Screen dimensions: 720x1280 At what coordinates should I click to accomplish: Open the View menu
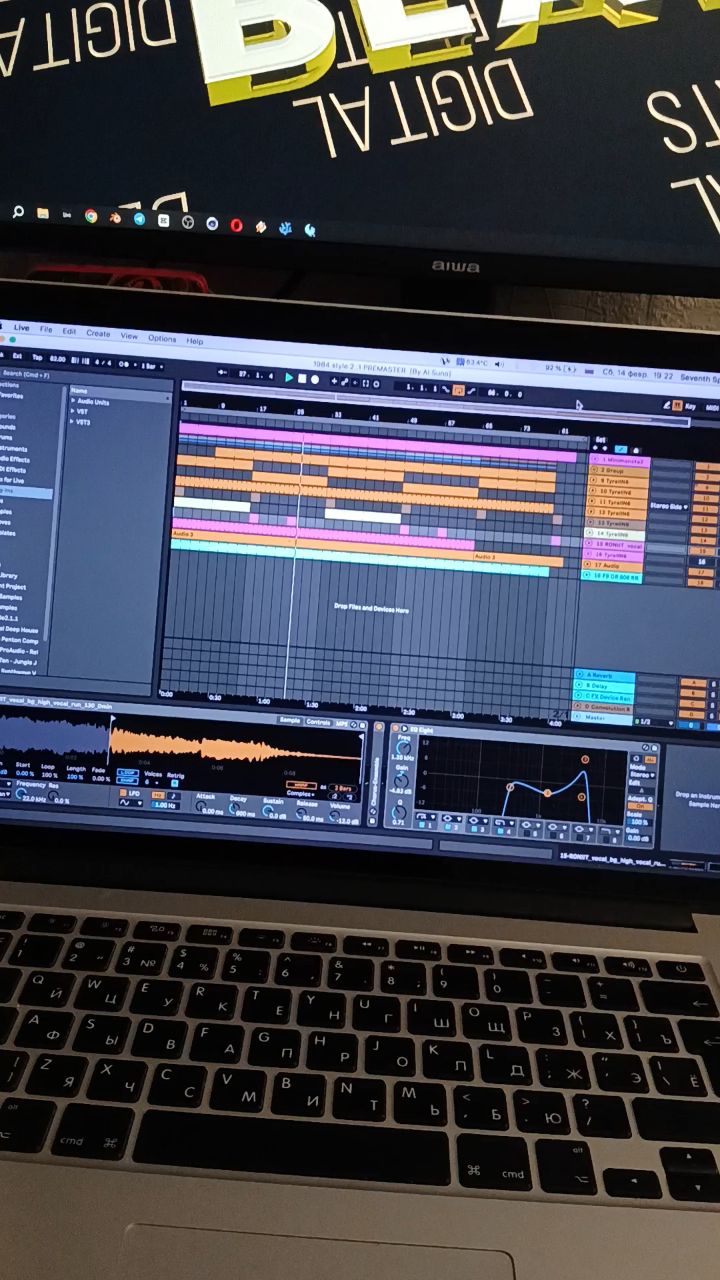coord(129,336)
